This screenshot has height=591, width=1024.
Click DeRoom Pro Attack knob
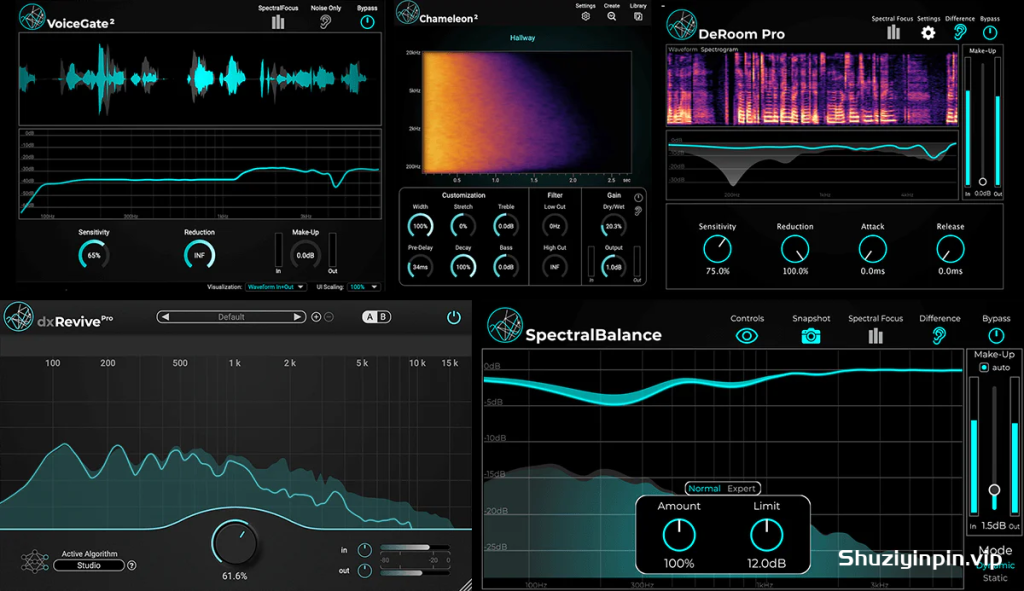(872, 249)
